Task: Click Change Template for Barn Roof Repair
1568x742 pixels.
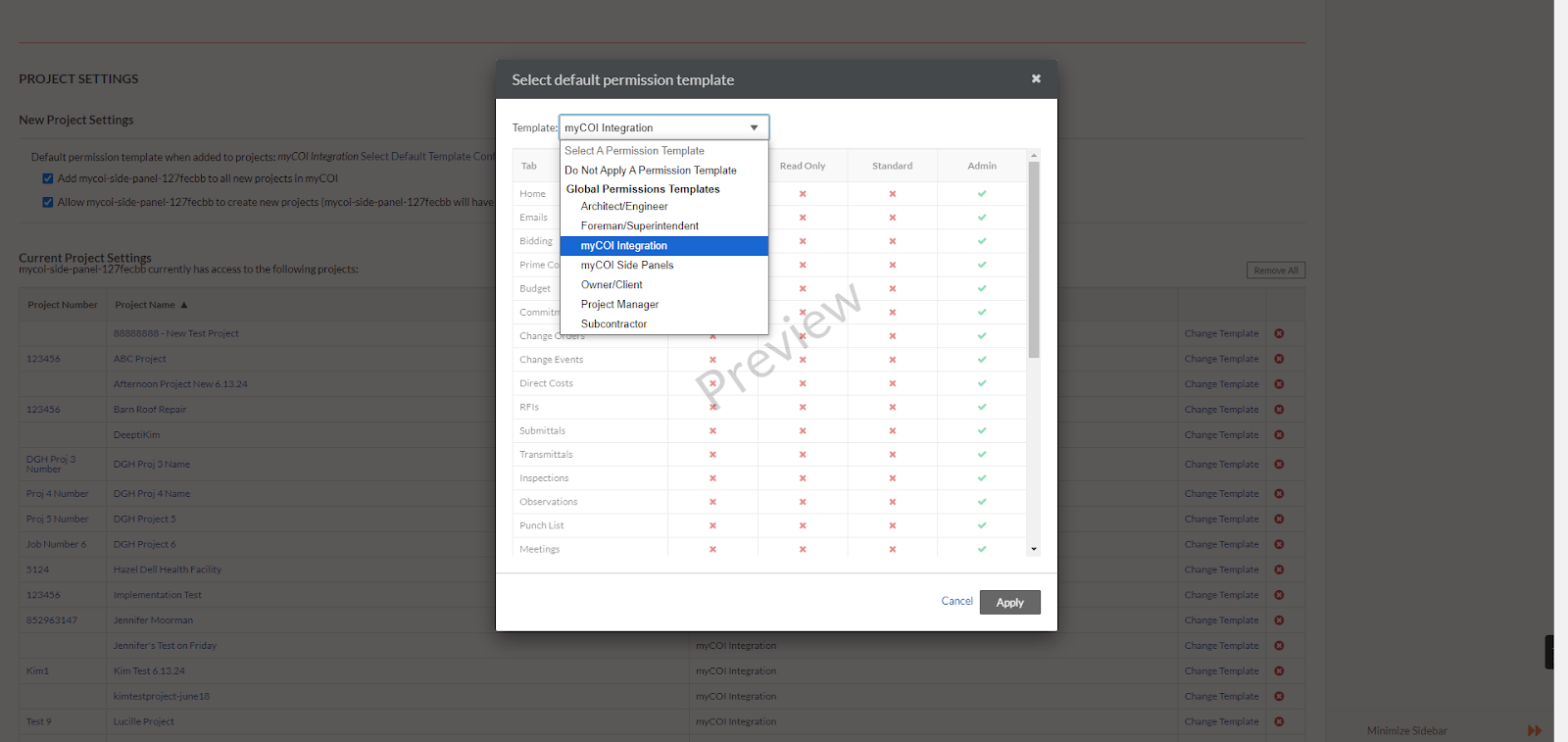Action: pos(1221,410)
